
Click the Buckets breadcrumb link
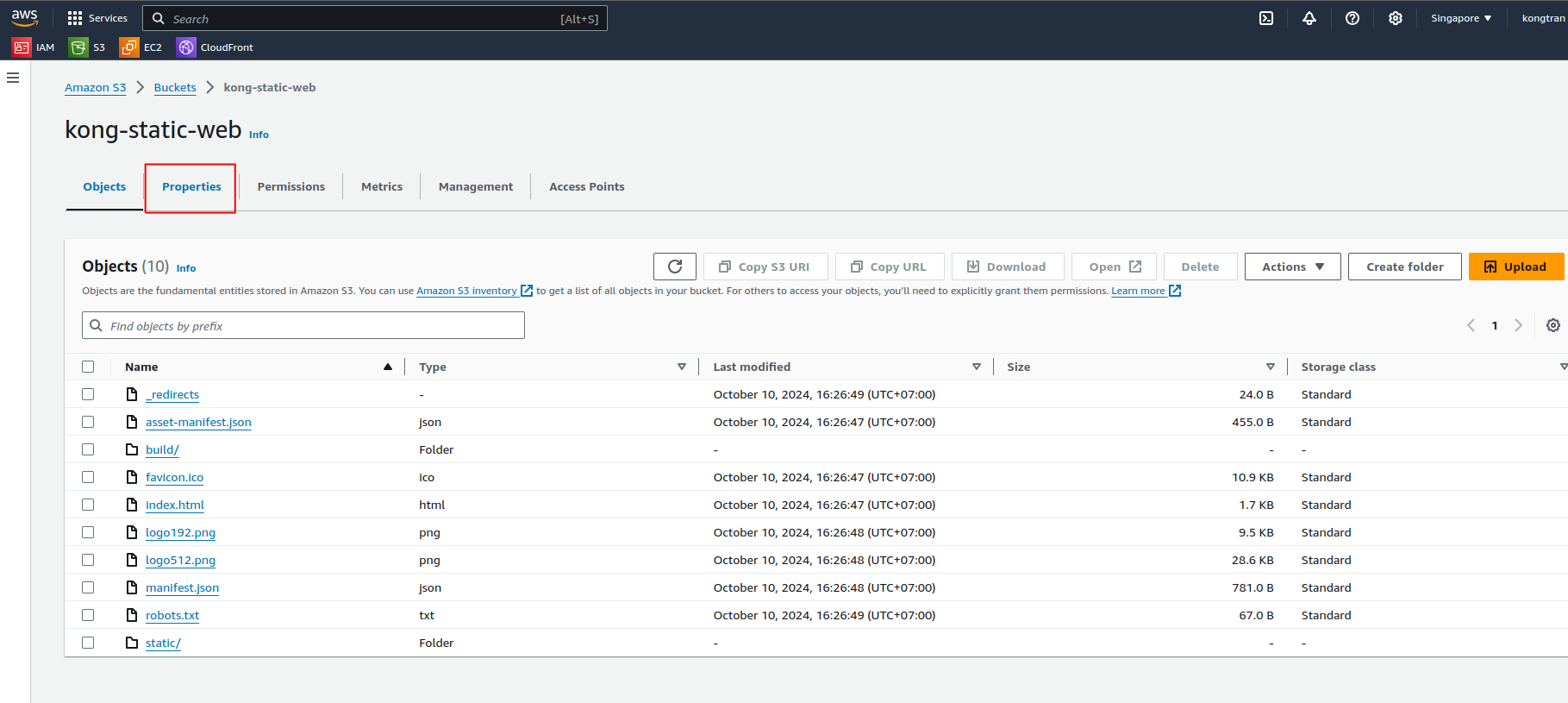click(175, 87)
